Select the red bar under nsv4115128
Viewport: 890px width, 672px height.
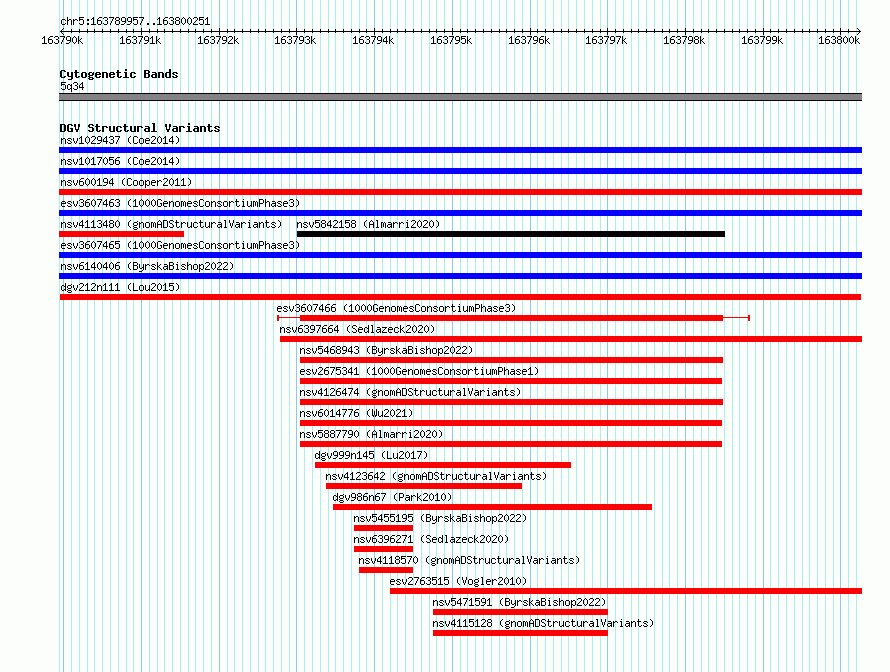click(x=520, y=633)
